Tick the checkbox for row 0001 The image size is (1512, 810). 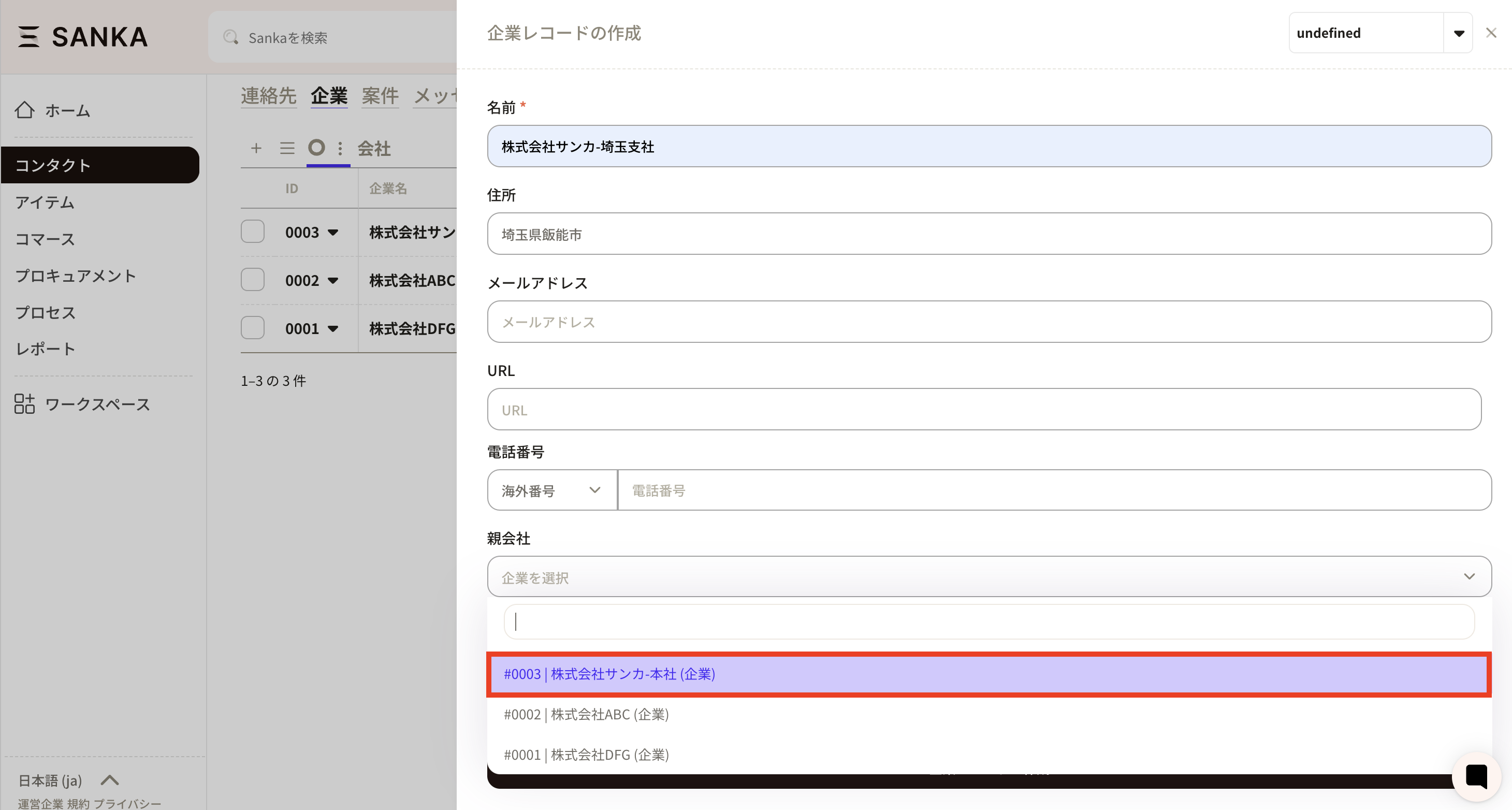pyautogui.click(x=252, y=328)
